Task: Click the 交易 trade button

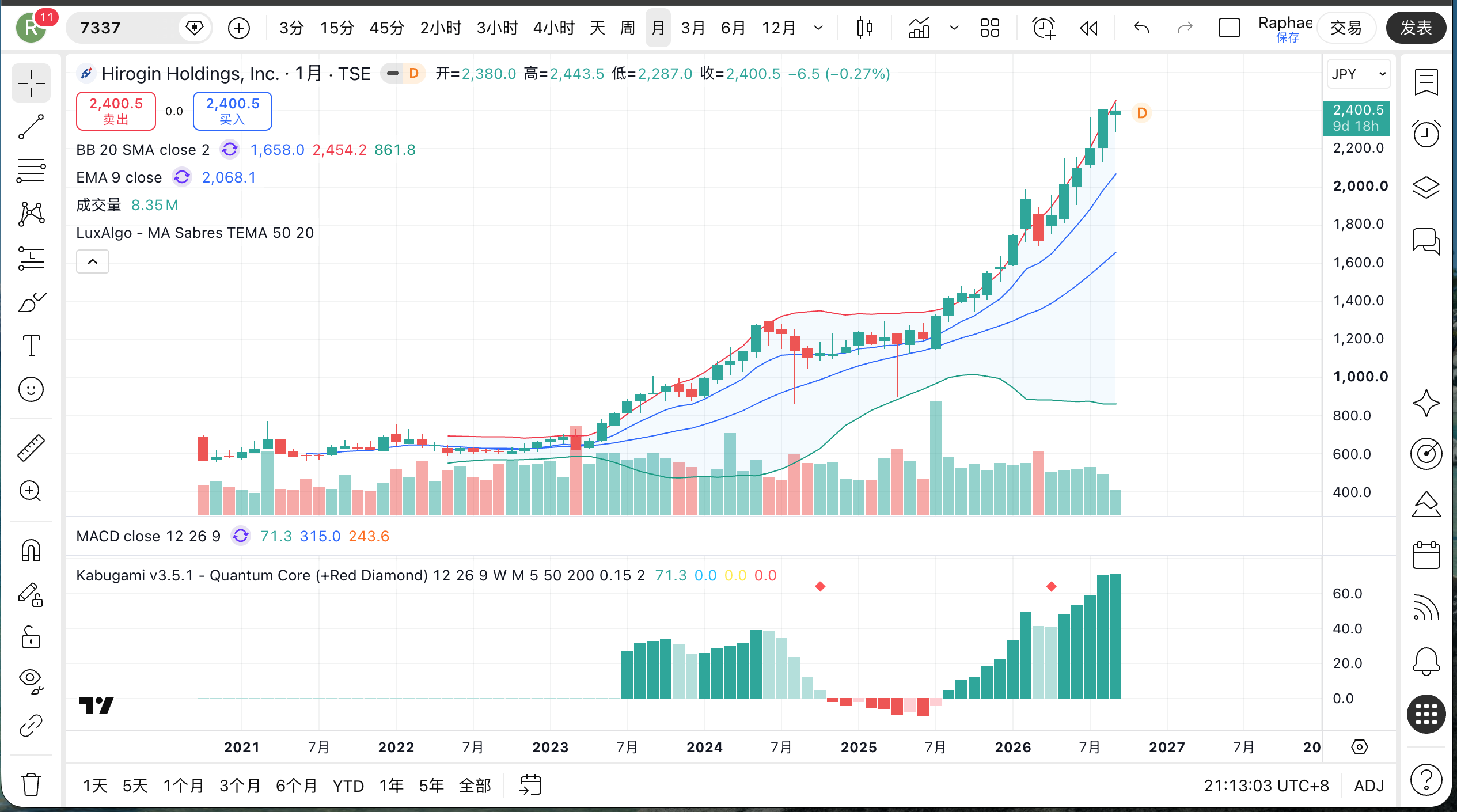Action: pos(1346,28)
